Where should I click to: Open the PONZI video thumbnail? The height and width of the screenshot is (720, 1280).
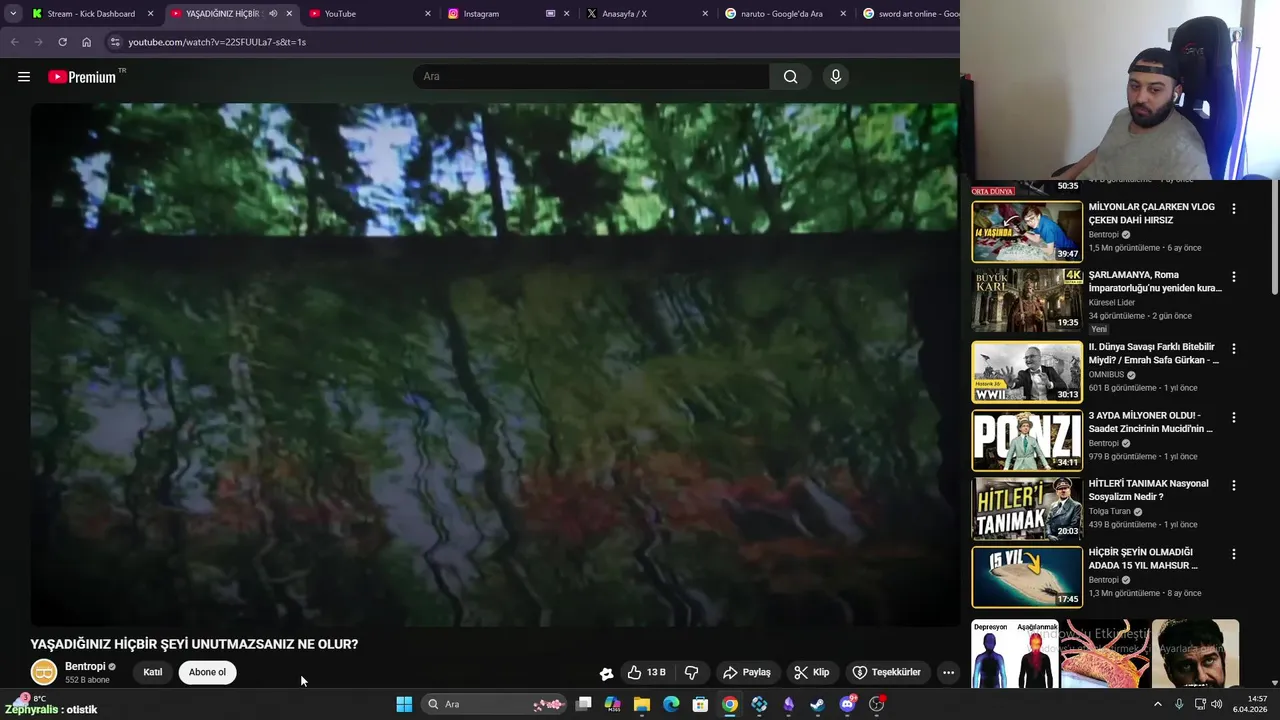tap(1027, 440)
